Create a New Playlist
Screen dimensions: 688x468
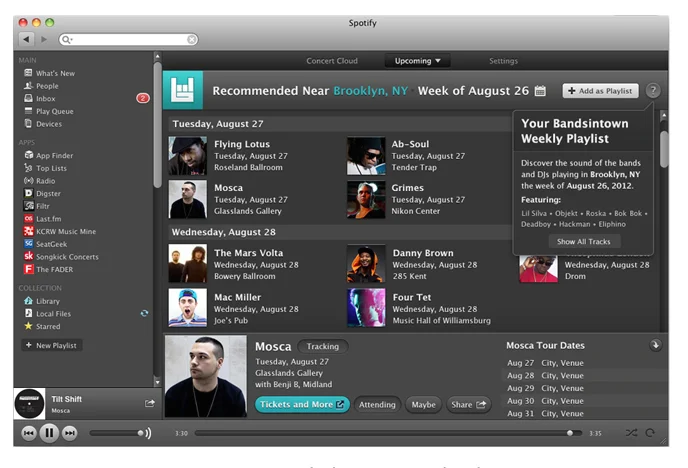click(52, 346)
